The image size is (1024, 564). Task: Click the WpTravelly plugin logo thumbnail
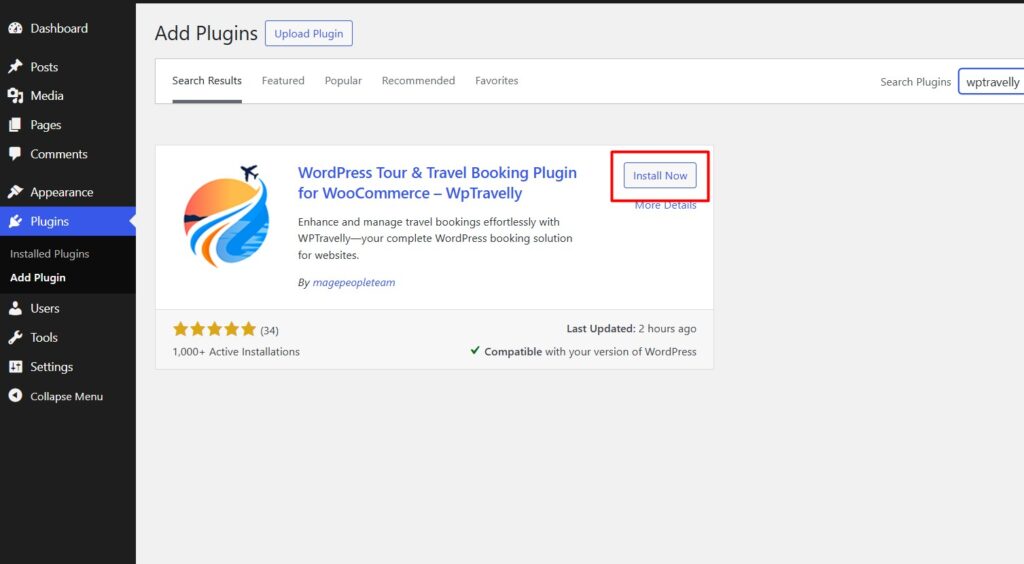[x=226, y=217]
